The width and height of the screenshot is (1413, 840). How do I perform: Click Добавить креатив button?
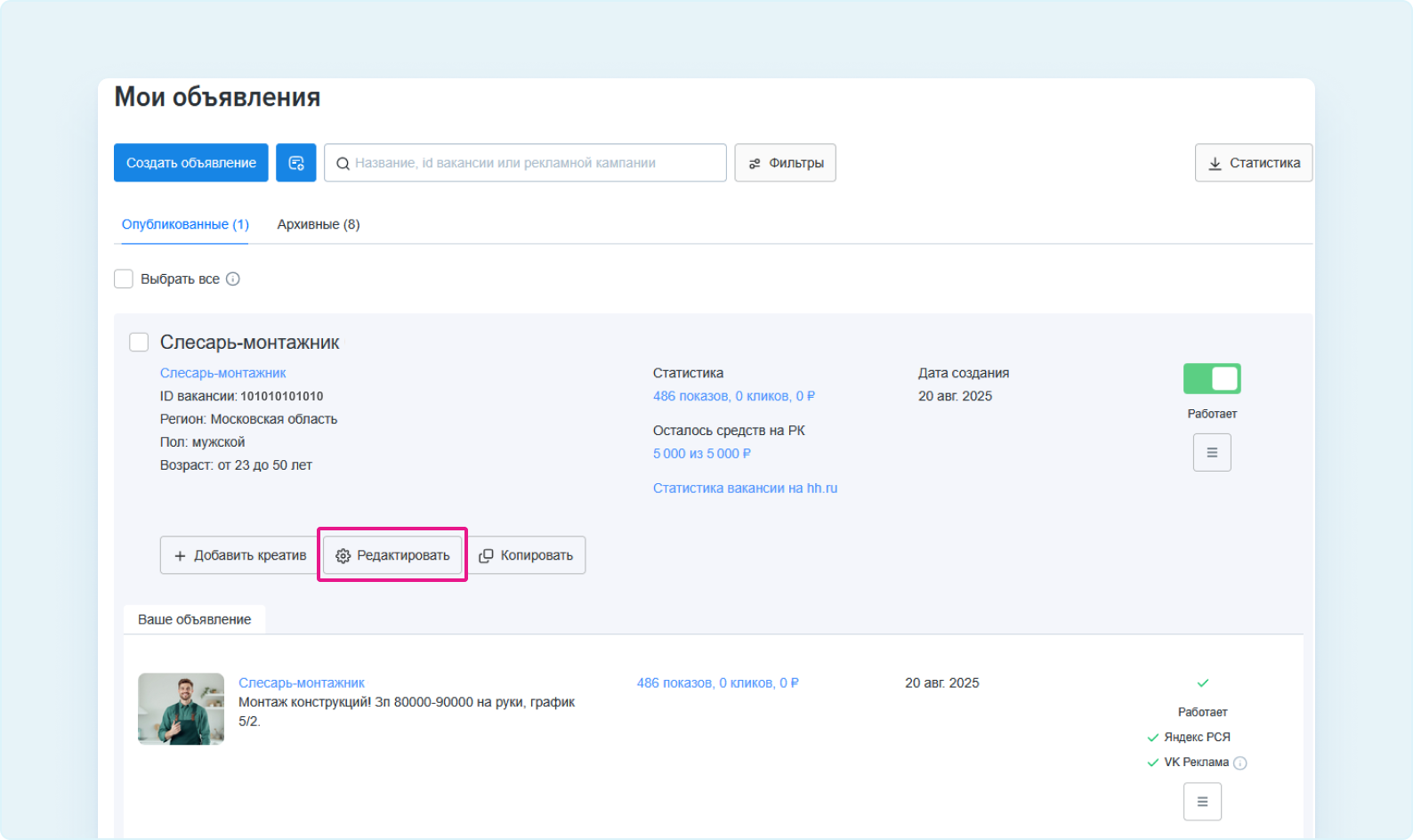point(239,555)
